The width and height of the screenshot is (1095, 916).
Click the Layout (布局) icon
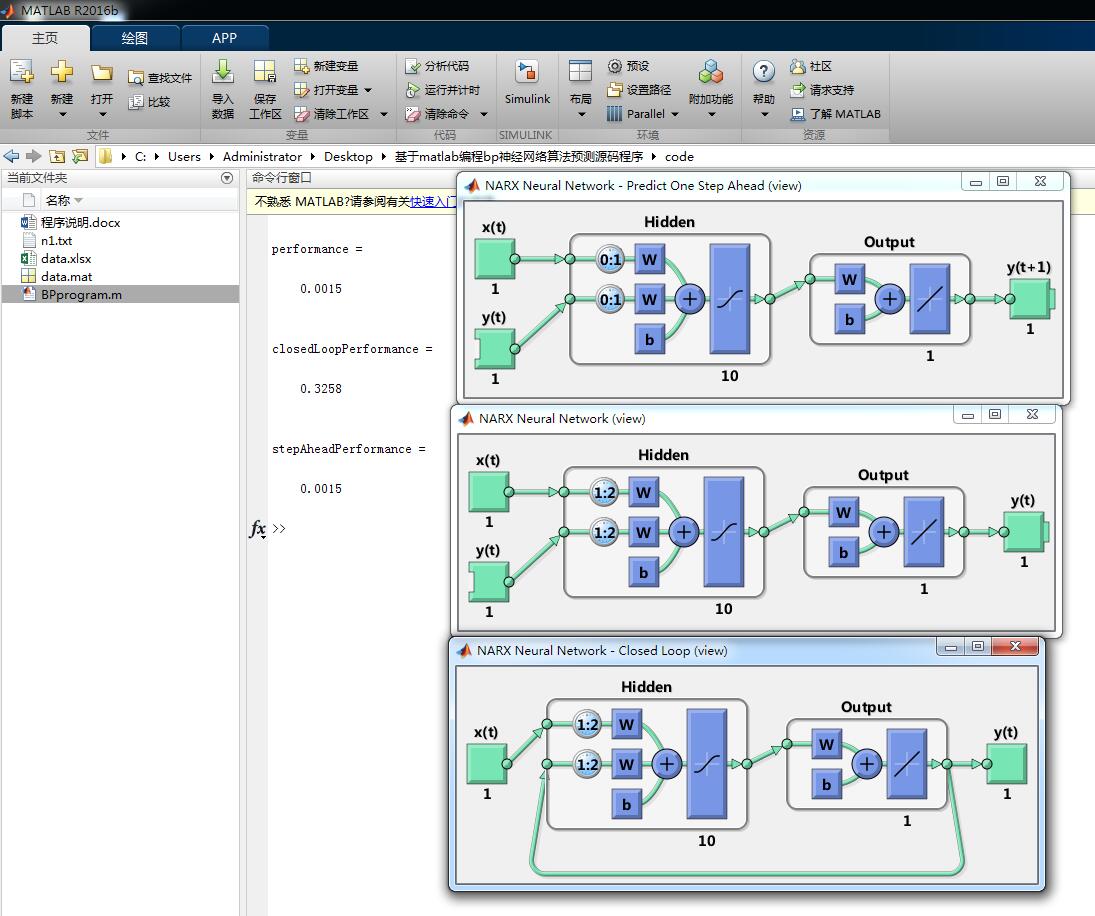click(580, 72)
